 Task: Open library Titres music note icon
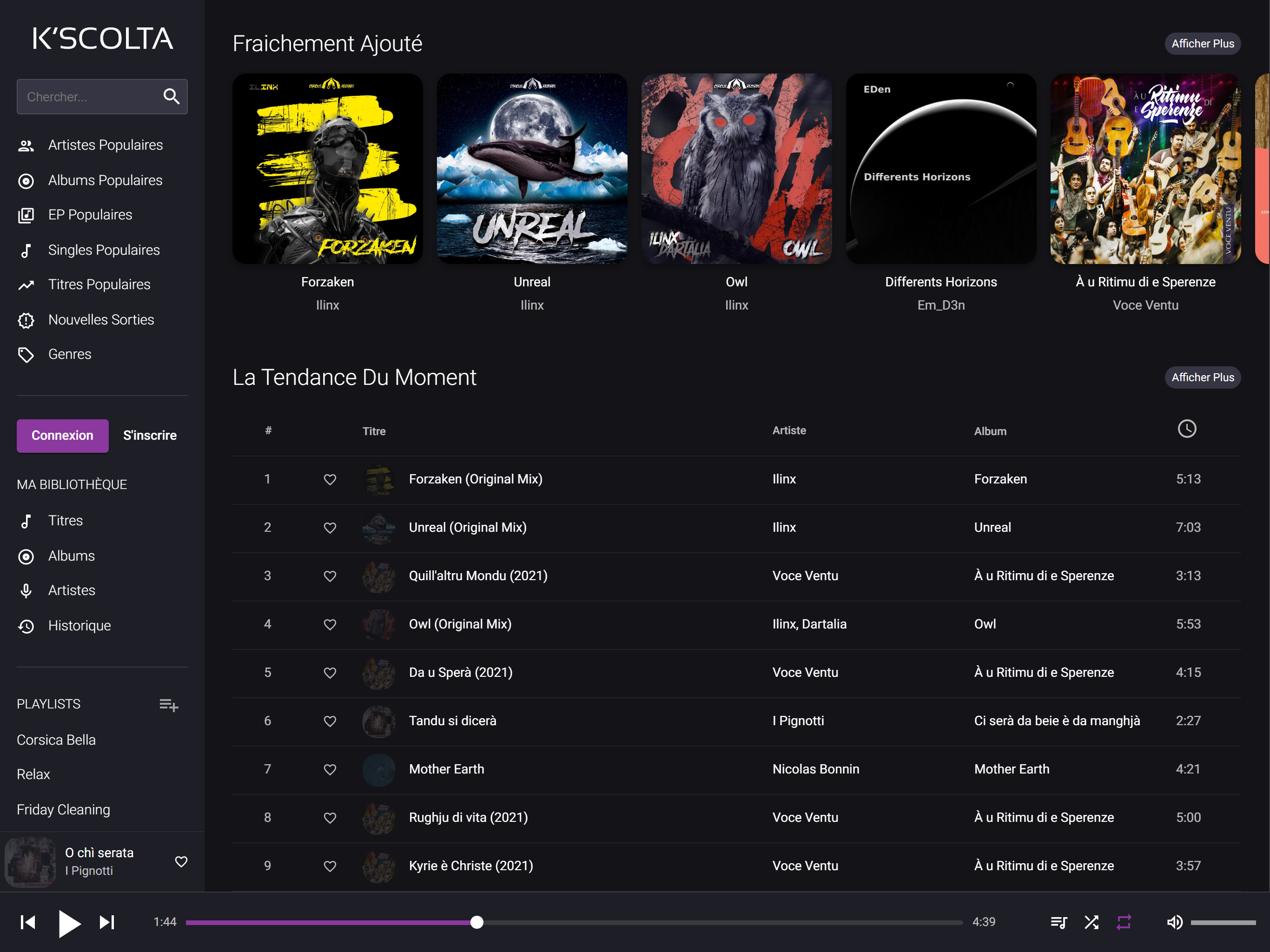tap(26, 521)
